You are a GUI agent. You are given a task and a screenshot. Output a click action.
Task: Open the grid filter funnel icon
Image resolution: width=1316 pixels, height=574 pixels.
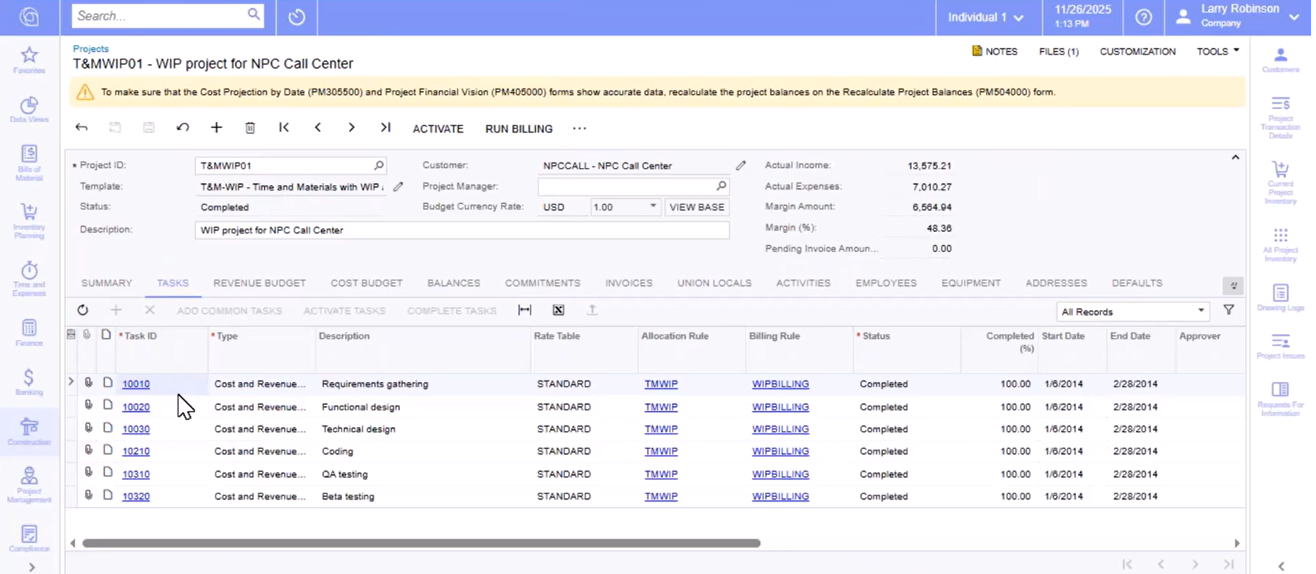click(1229, 311)
